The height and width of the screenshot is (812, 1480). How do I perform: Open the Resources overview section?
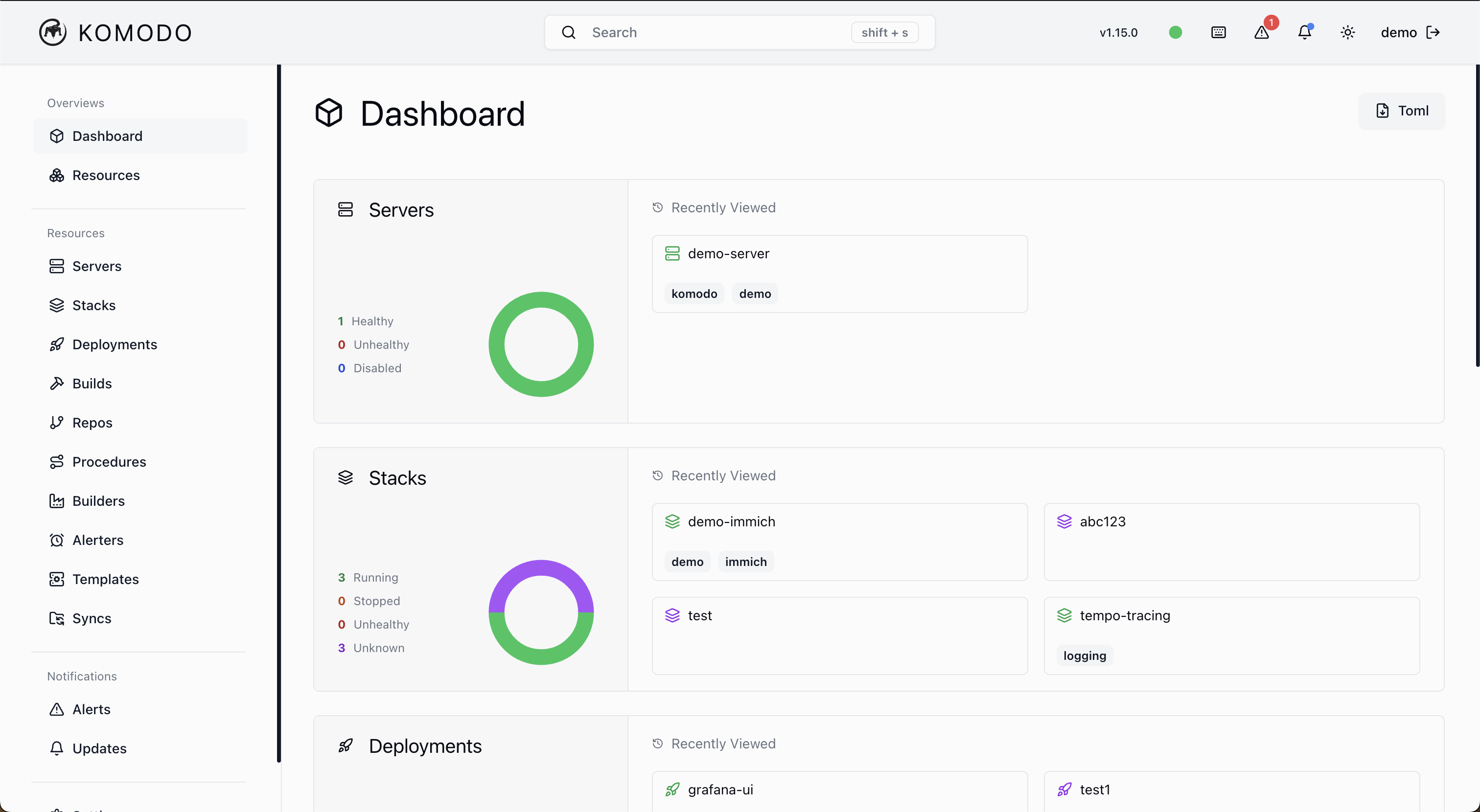[x=106, y=174]
